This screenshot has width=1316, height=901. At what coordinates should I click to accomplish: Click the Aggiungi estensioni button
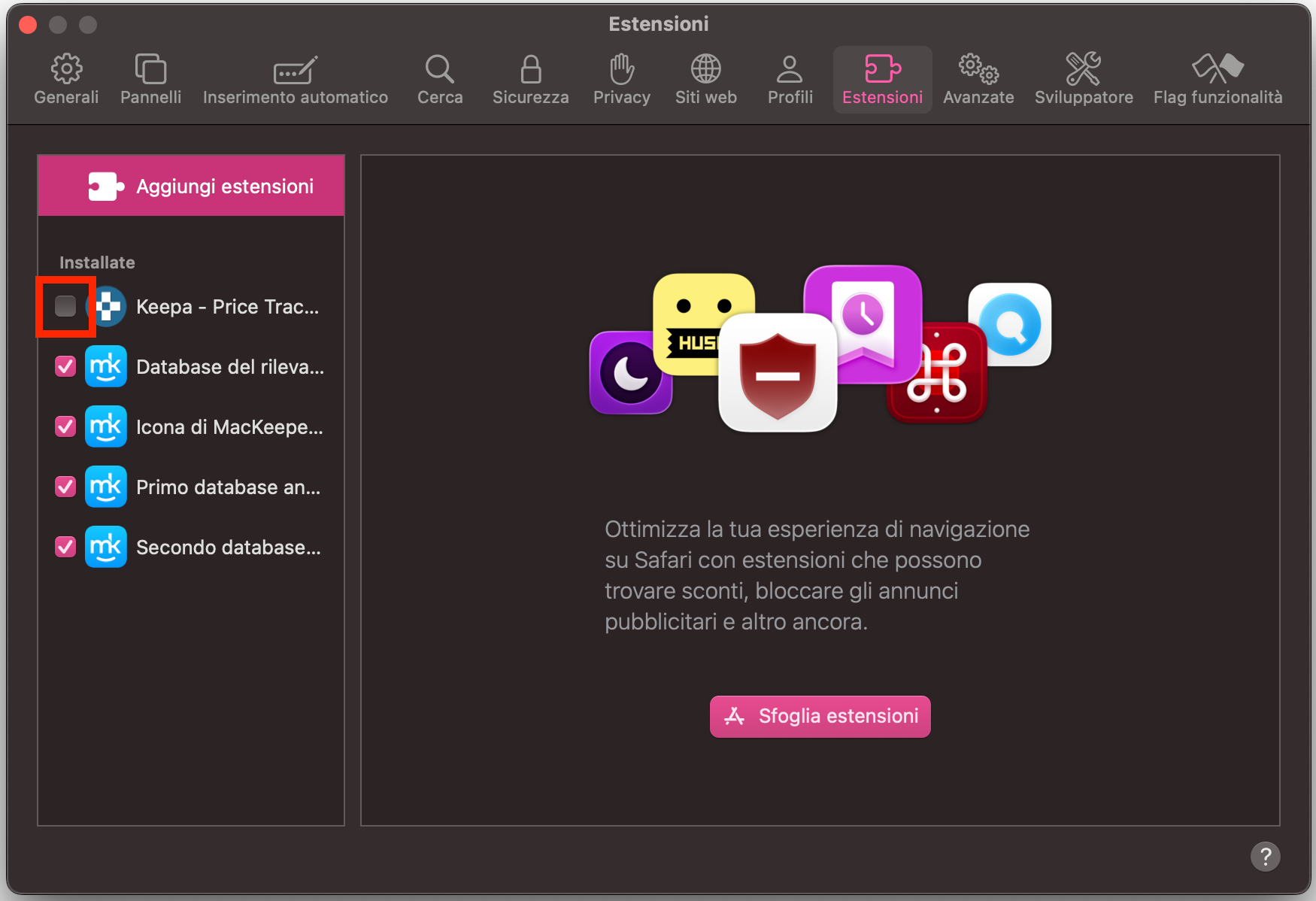click(191, 186)
